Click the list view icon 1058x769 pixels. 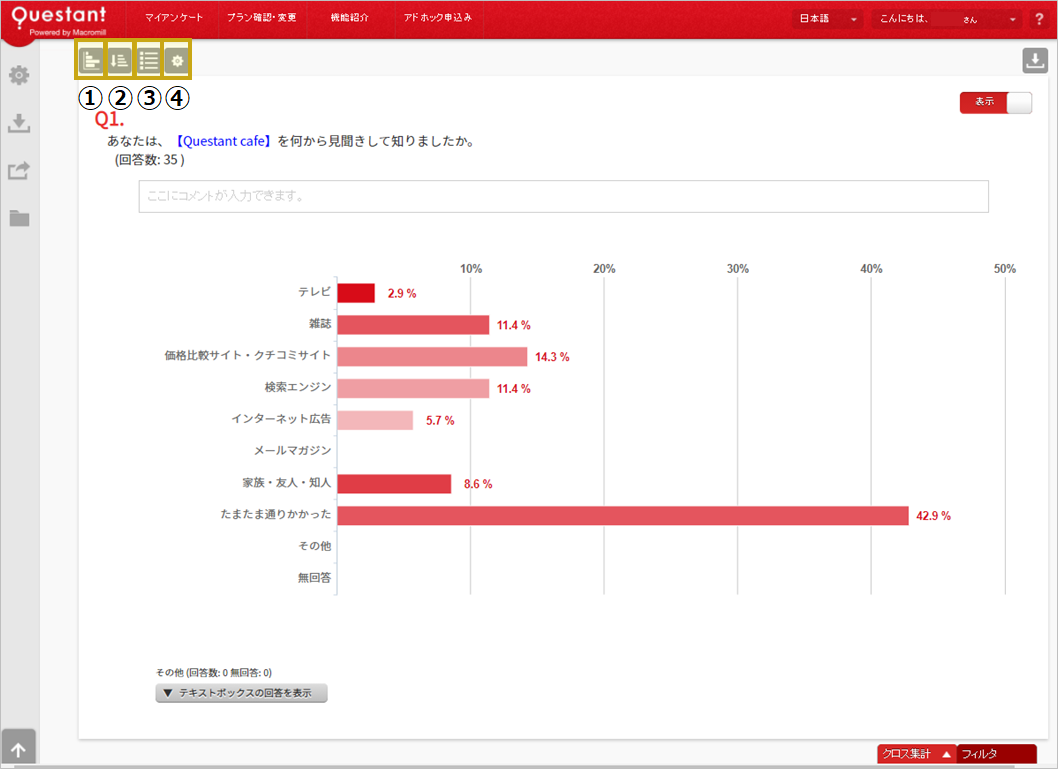(x=148, y=61)
